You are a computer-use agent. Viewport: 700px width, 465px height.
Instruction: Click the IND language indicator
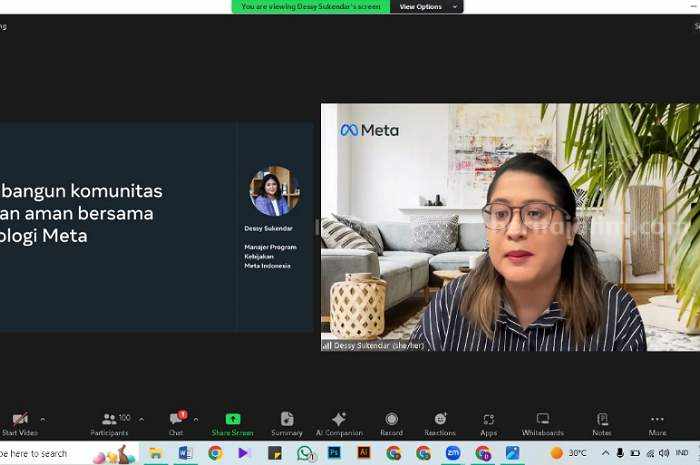coord(681,453)
